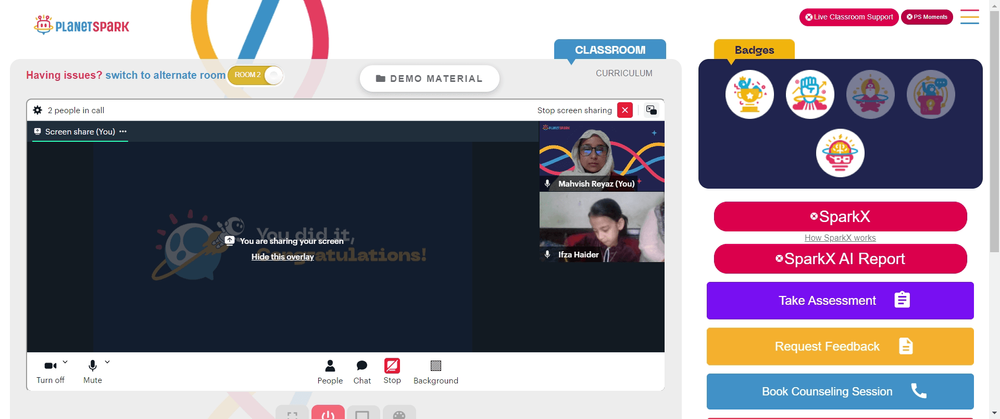Open How SparkX works link
1000x419 pixels.
(840, 238)
